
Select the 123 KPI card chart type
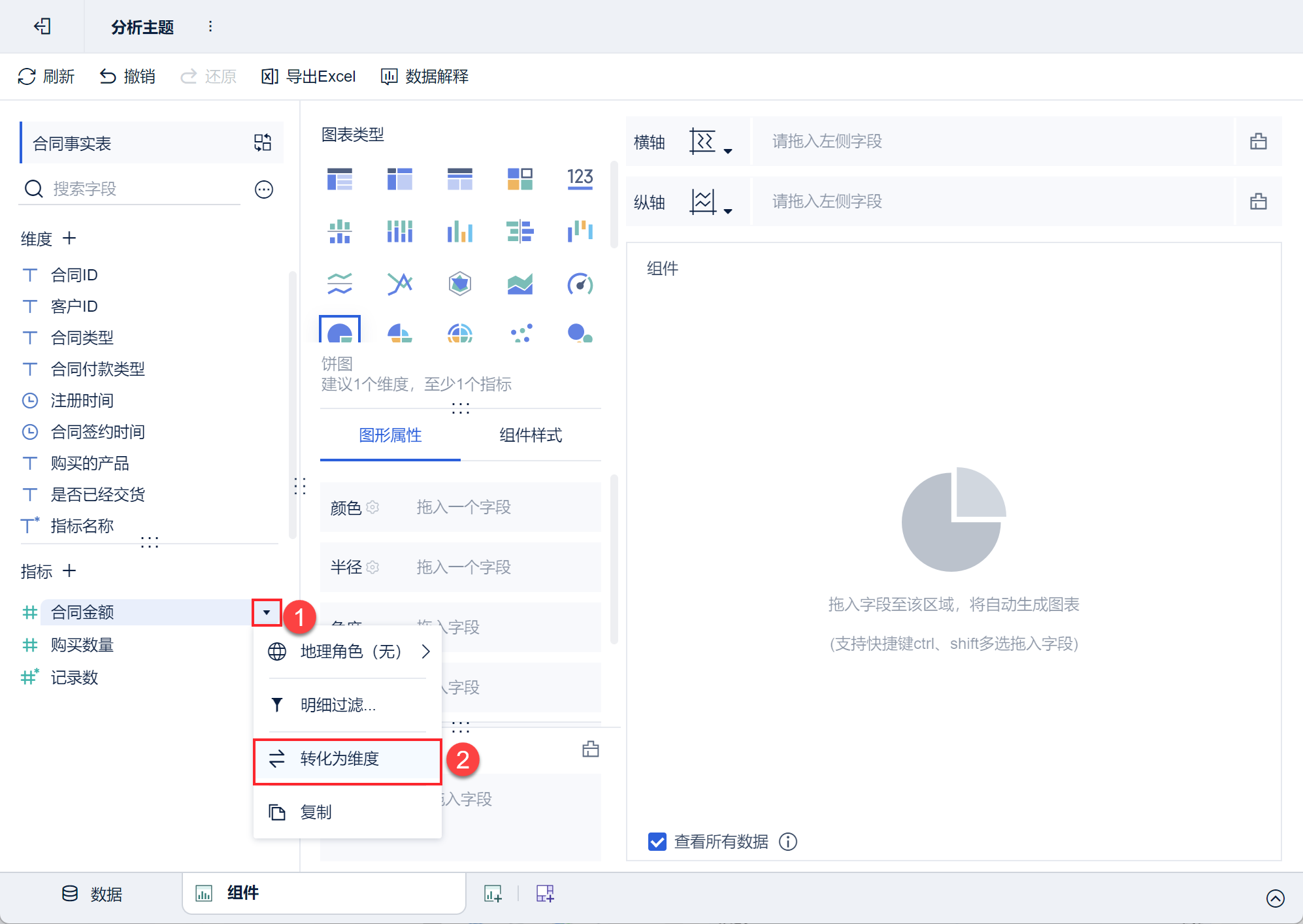pyautogui.click(x=580, y=178)
